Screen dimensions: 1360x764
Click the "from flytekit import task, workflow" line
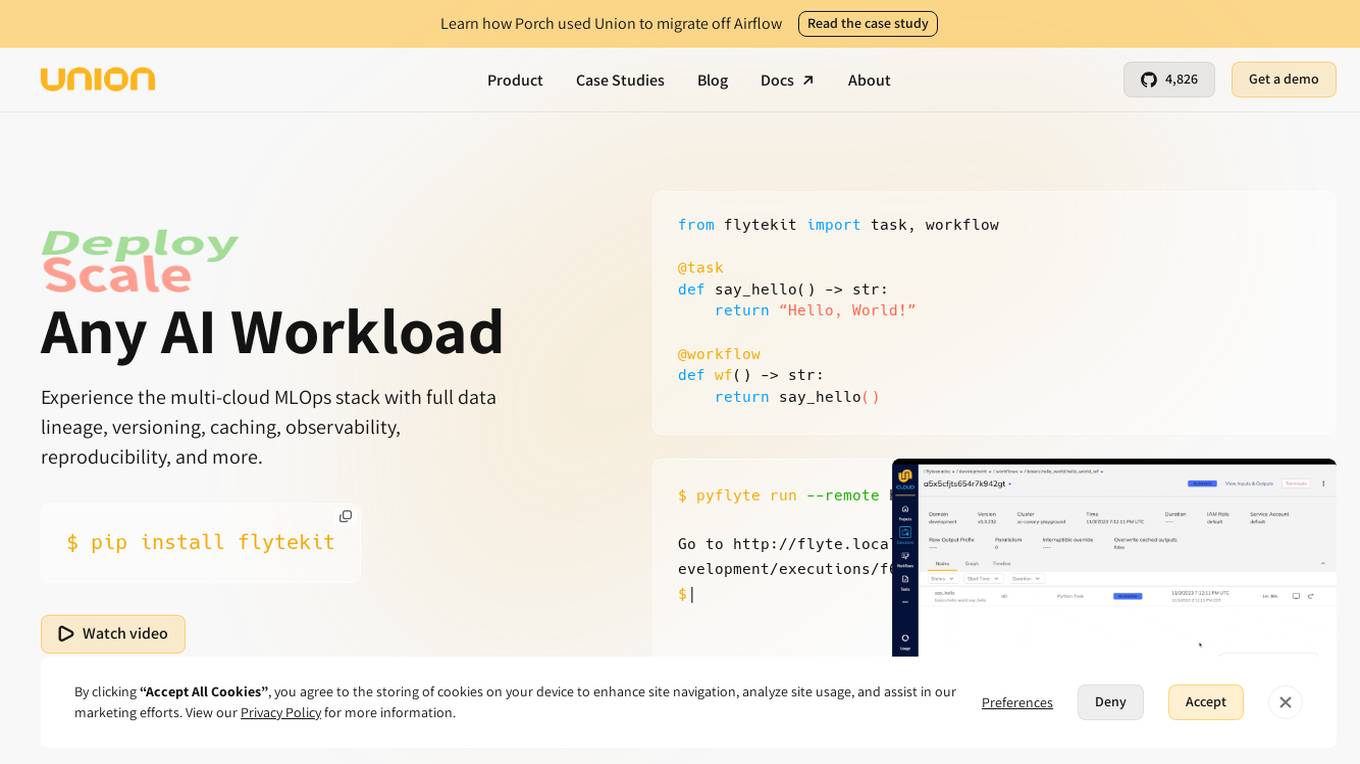tap(838, 225)
